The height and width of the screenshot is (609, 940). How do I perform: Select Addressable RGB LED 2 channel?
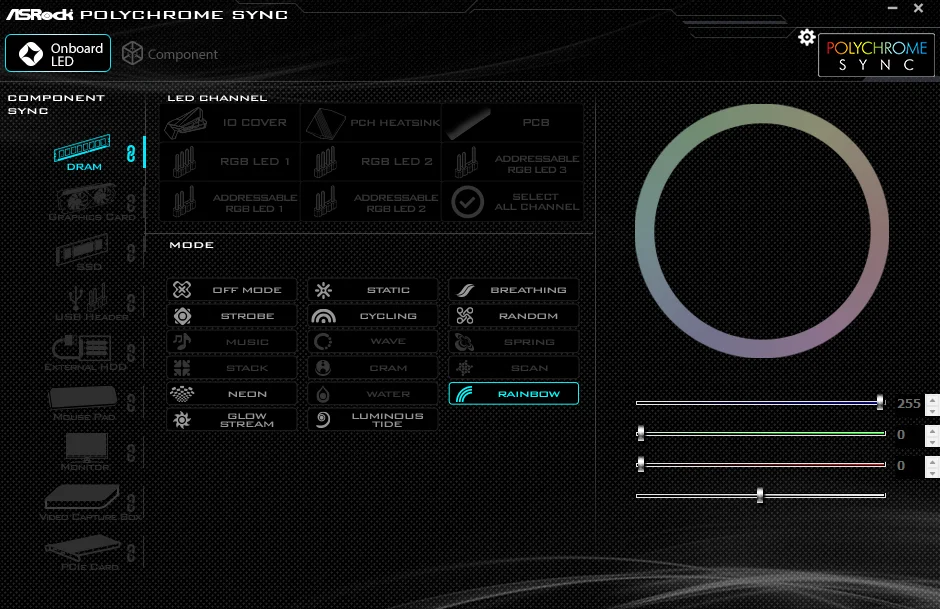pyautogui.click(x=371, y=201)
